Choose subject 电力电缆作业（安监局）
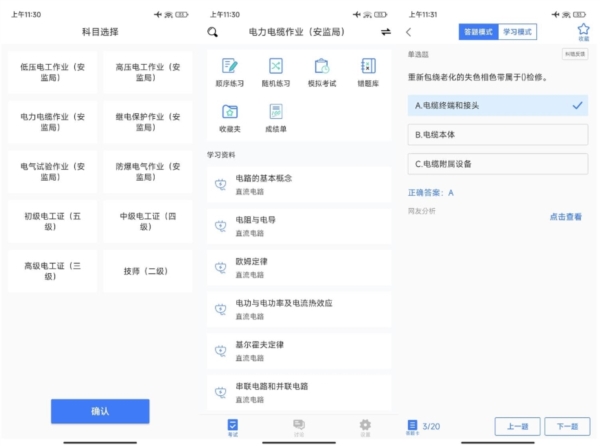Image resolution: width=600 pixels, height=446 pixels. (x=52, y=122)
